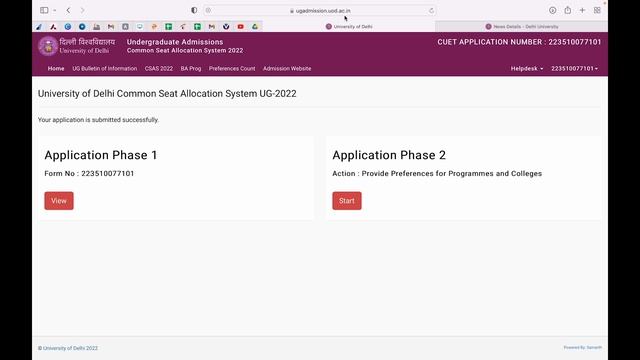Reload the page with the refresh icon
This screenshot has width=640, height=360.
point(431,11)
